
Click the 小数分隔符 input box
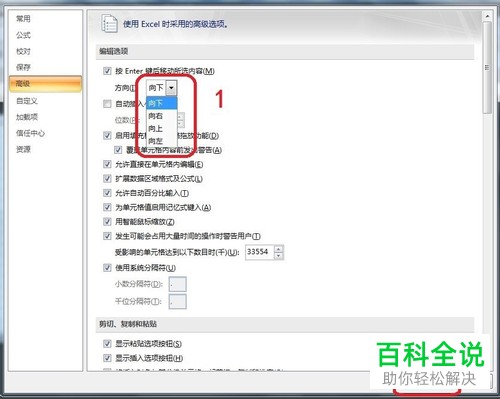coord(177,284)
